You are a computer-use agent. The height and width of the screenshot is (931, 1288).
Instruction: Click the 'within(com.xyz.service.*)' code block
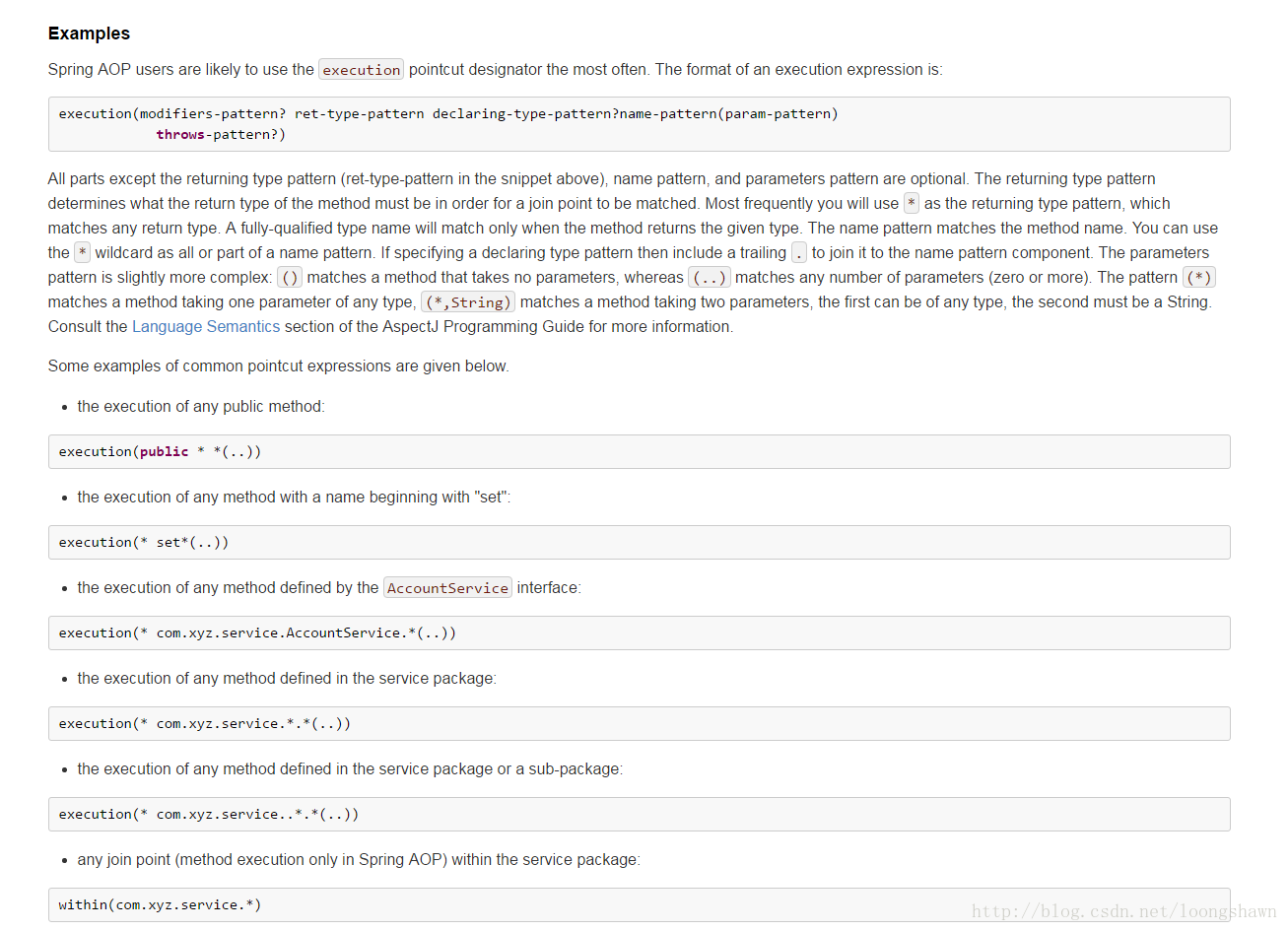pos(639,904)
